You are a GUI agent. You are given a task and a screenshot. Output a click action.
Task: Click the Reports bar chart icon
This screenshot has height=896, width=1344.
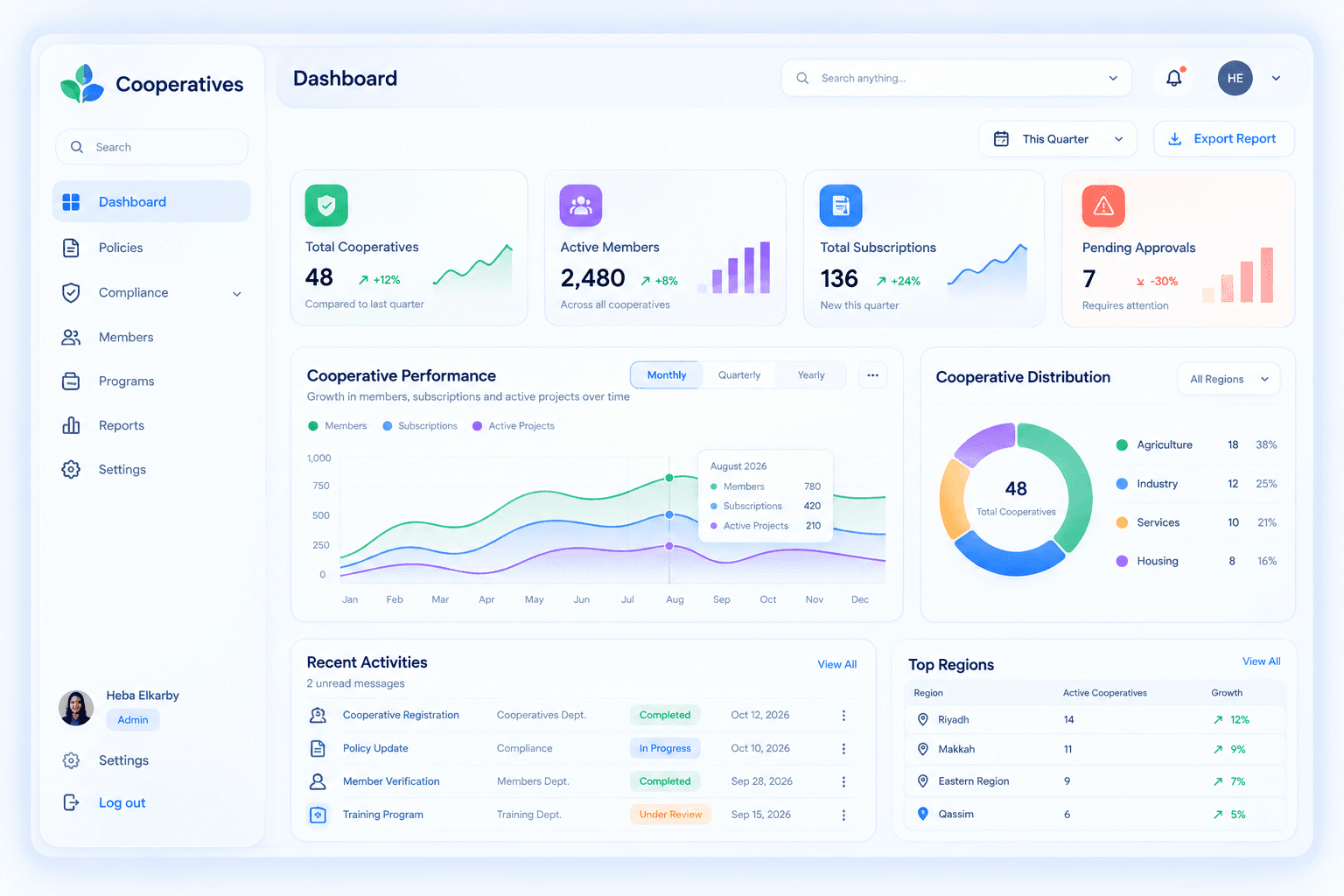(71, 425)
